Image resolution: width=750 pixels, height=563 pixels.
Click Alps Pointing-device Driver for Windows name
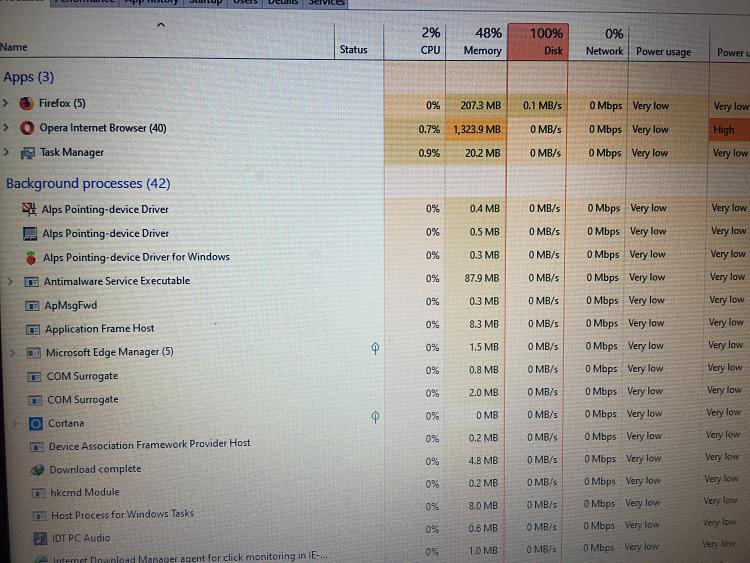click(136, 257)
